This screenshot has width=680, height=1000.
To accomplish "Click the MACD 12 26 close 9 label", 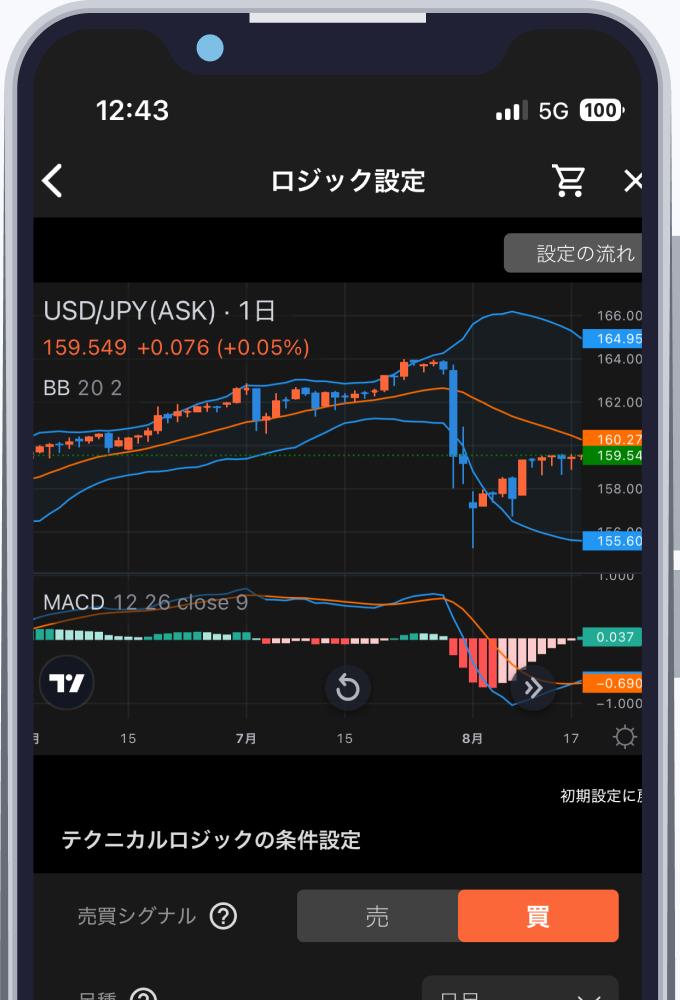I will point(145,602).
